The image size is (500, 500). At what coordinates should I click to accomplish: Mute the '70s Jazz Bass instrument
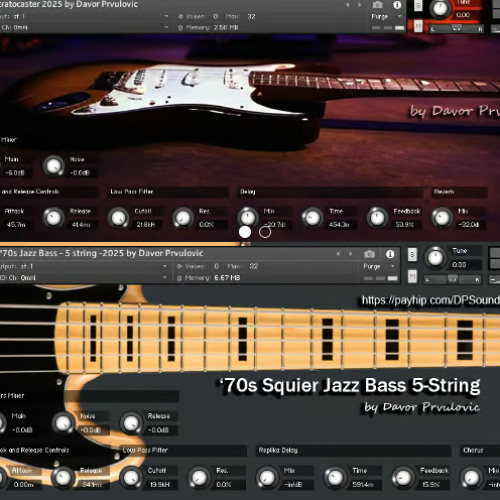pyautogui.click(x=412, y=276)
